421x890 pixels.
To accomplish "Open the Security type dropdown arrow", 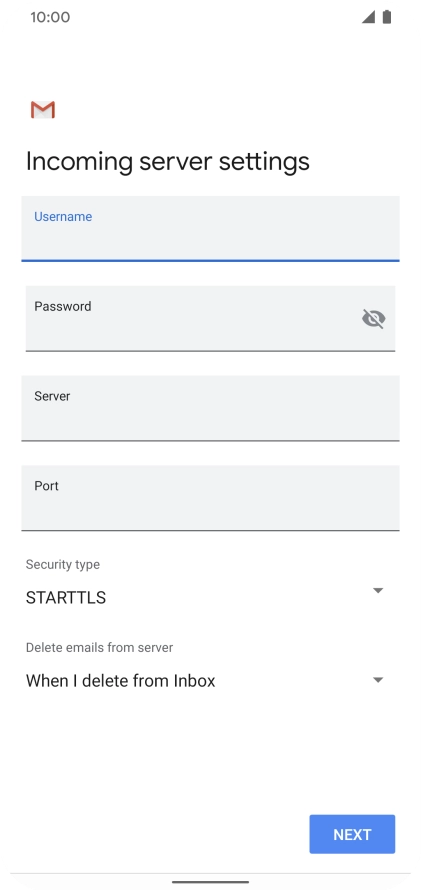I will click(378, 590).
